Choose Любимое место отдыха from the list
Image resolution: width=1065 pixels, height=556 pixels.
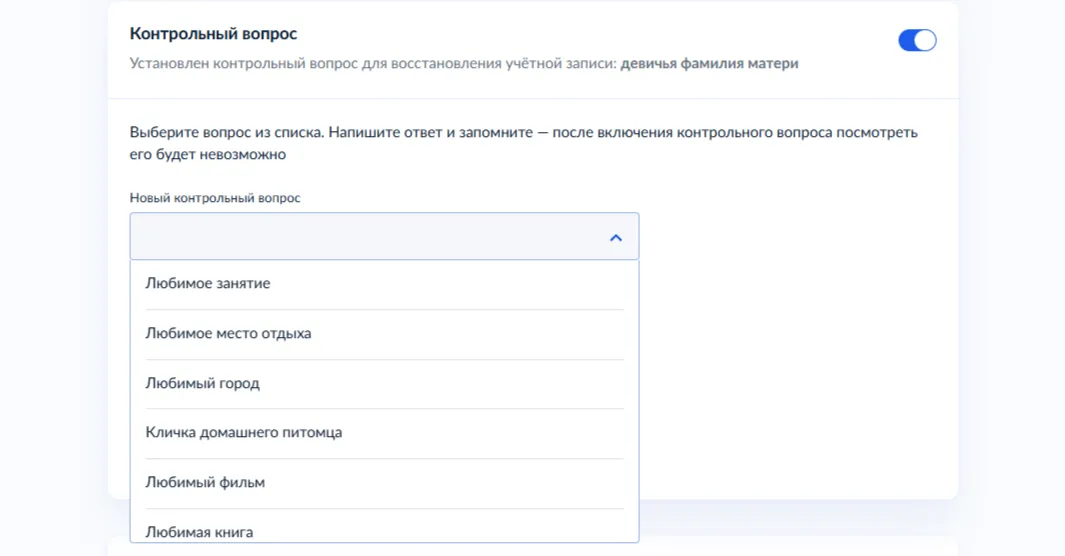228,333
